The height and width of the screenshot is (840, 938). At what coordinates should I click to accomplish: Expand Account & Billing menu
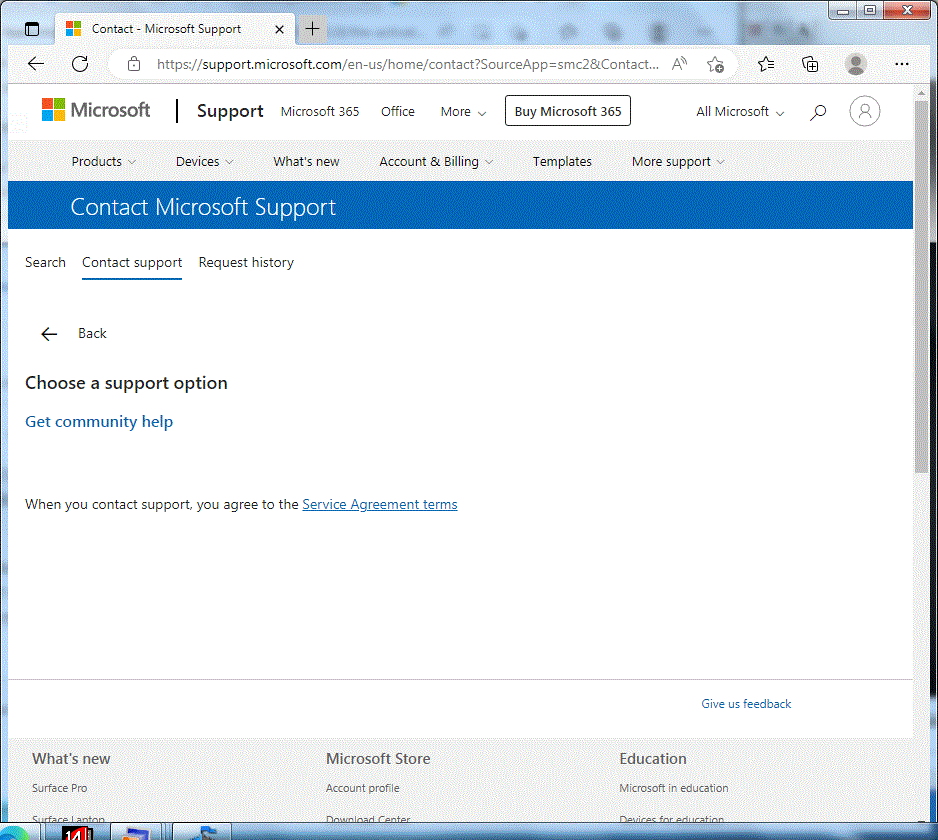click(x=436, y=162)
